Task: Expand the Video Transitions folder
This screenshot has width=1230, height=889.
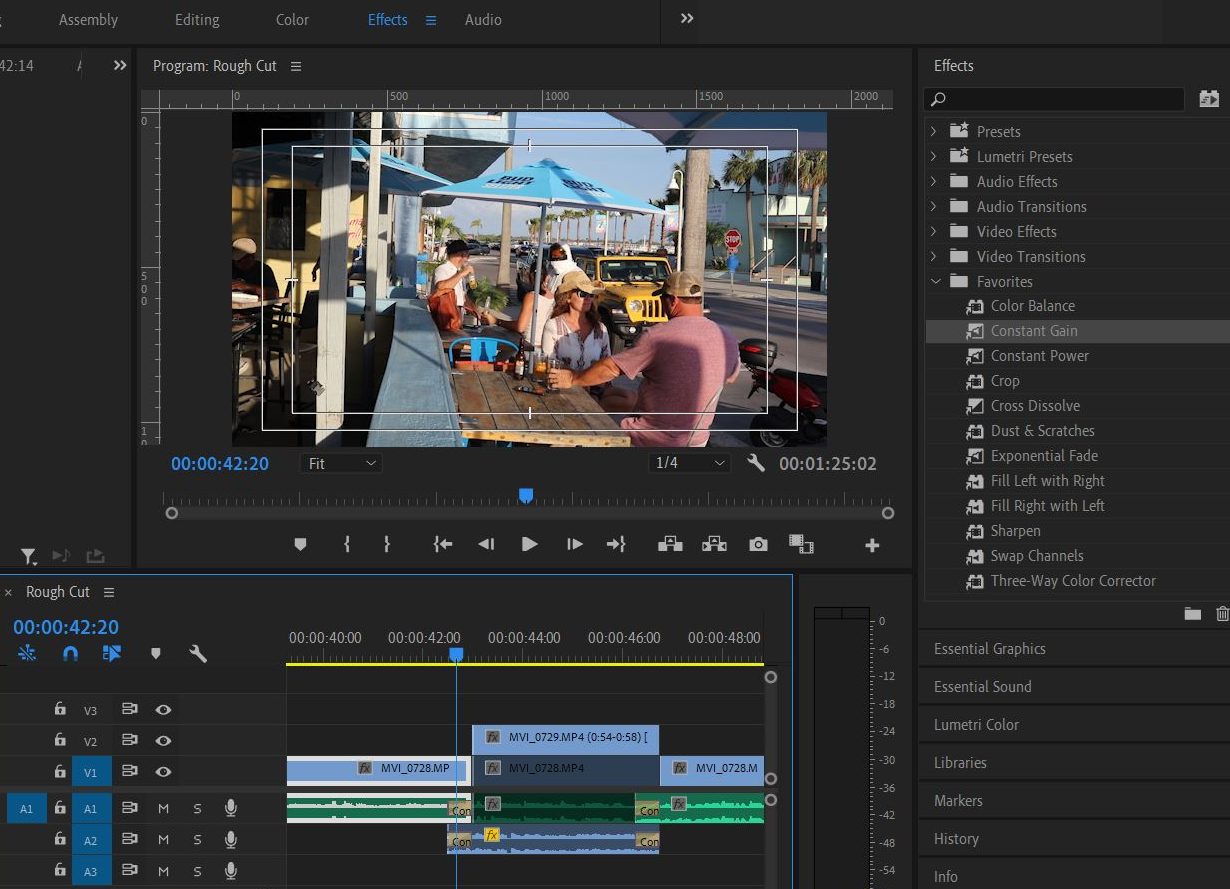Action: 934,256
